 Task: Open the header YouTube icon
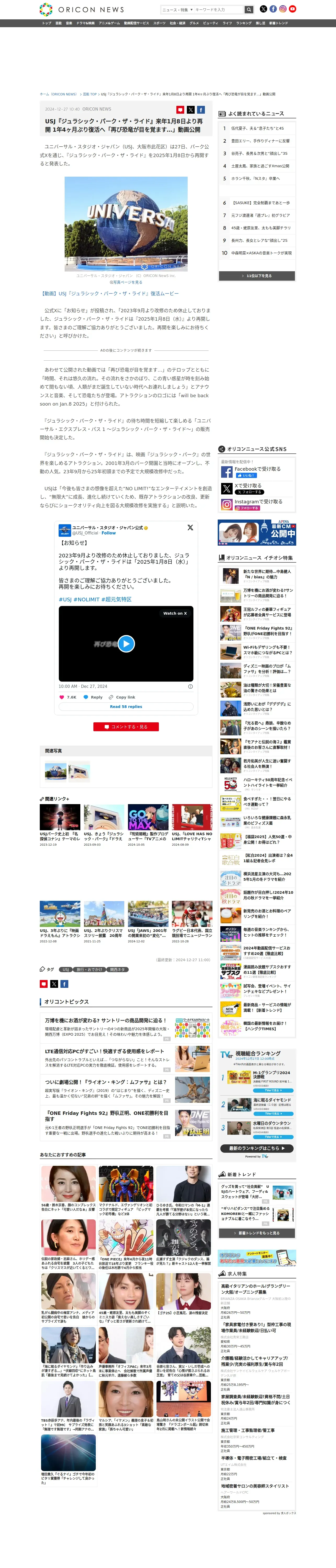point(293,9)
